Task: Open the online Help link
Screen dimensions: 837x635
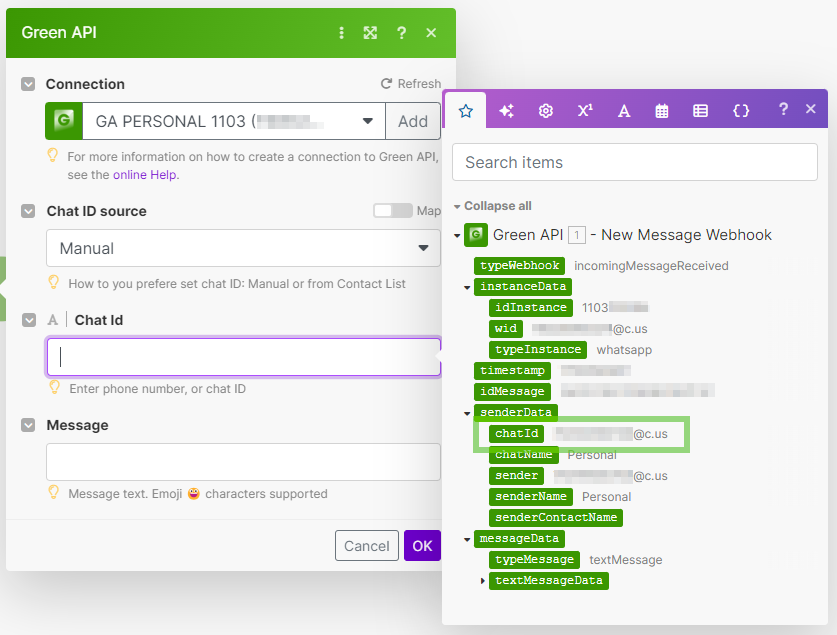Action: click(x=145, y=174)
